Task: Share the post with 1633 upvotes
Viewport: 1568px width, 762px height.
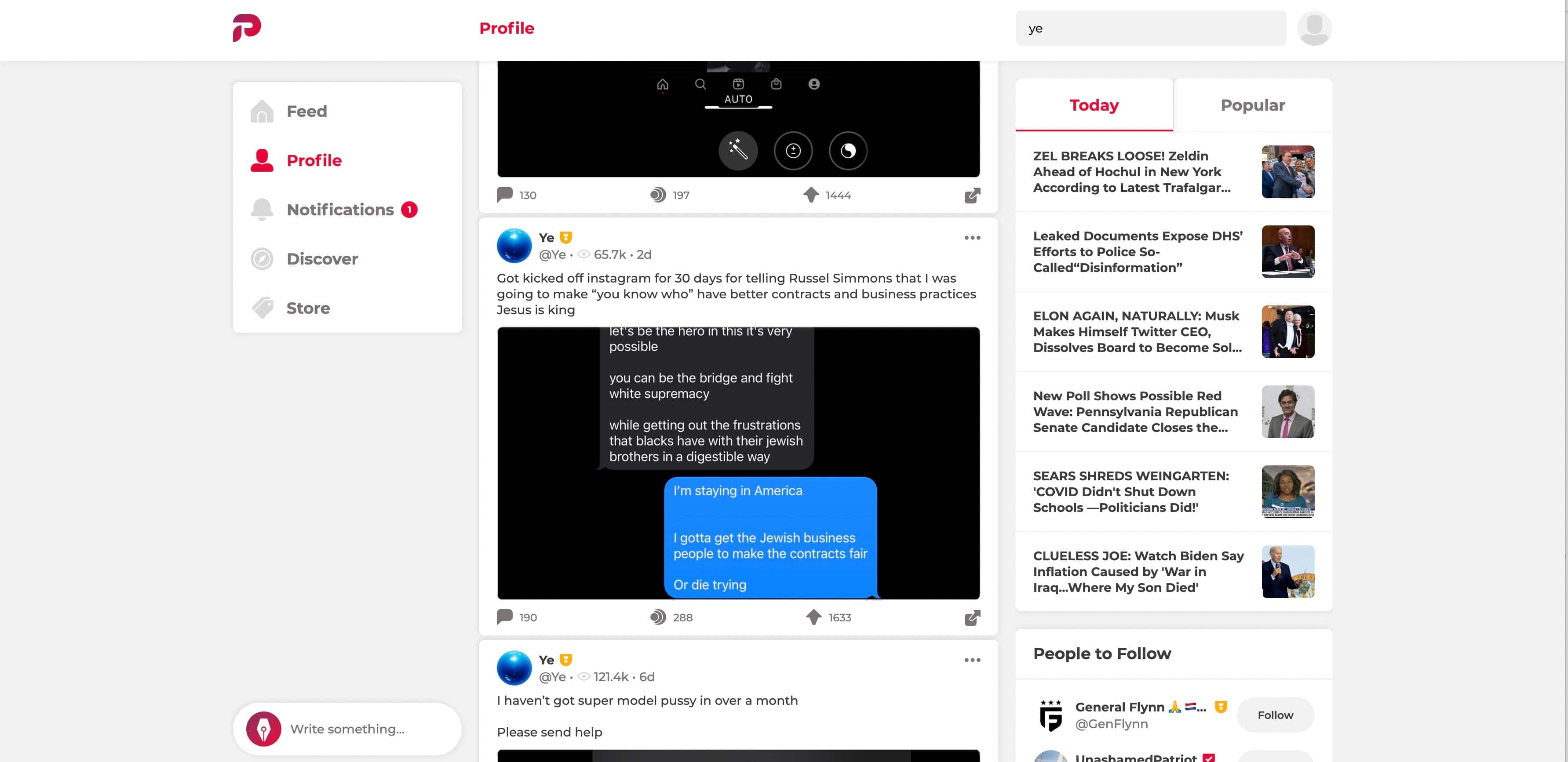Action: point(972,618)
